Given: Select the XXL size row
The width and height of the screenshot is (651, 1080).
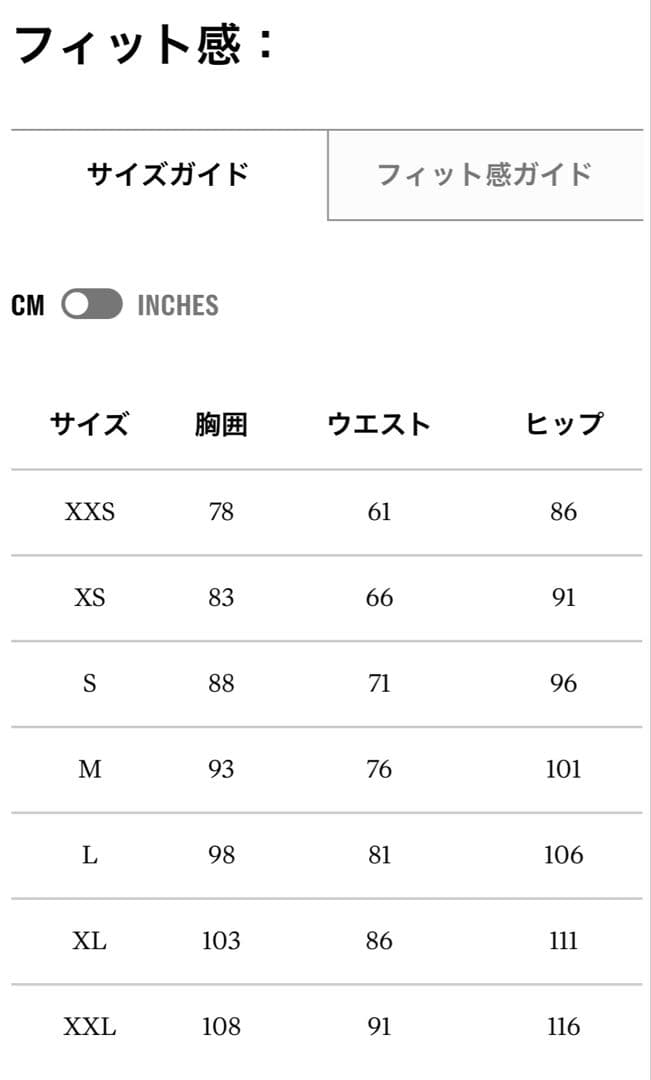Looking at the screenshot, I should coord(89,1026).
